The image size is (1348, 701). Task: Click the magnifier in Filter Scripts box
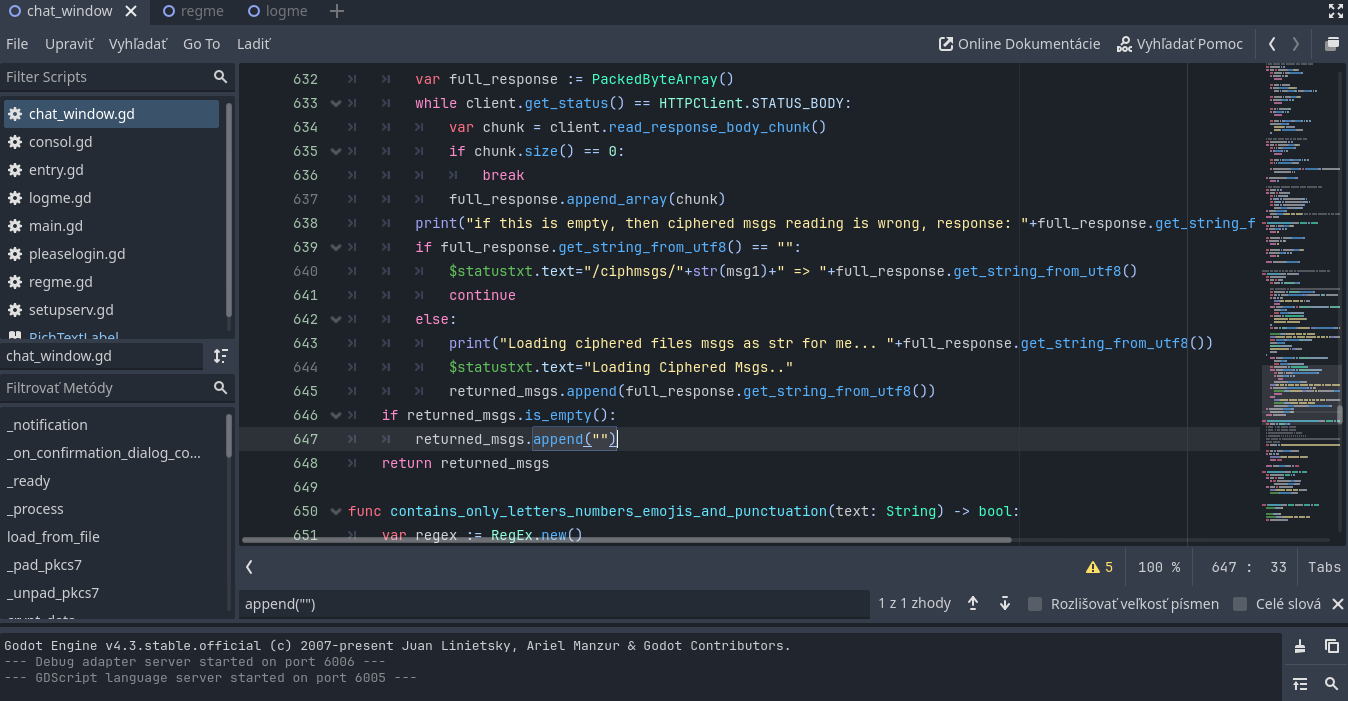tap(220, 76)
